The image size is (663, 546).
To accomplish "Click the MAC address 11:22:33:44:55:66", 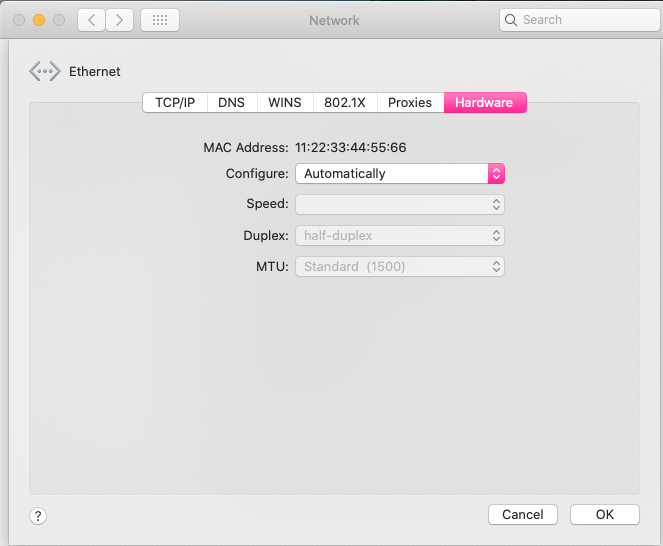I will click(351, 148).
